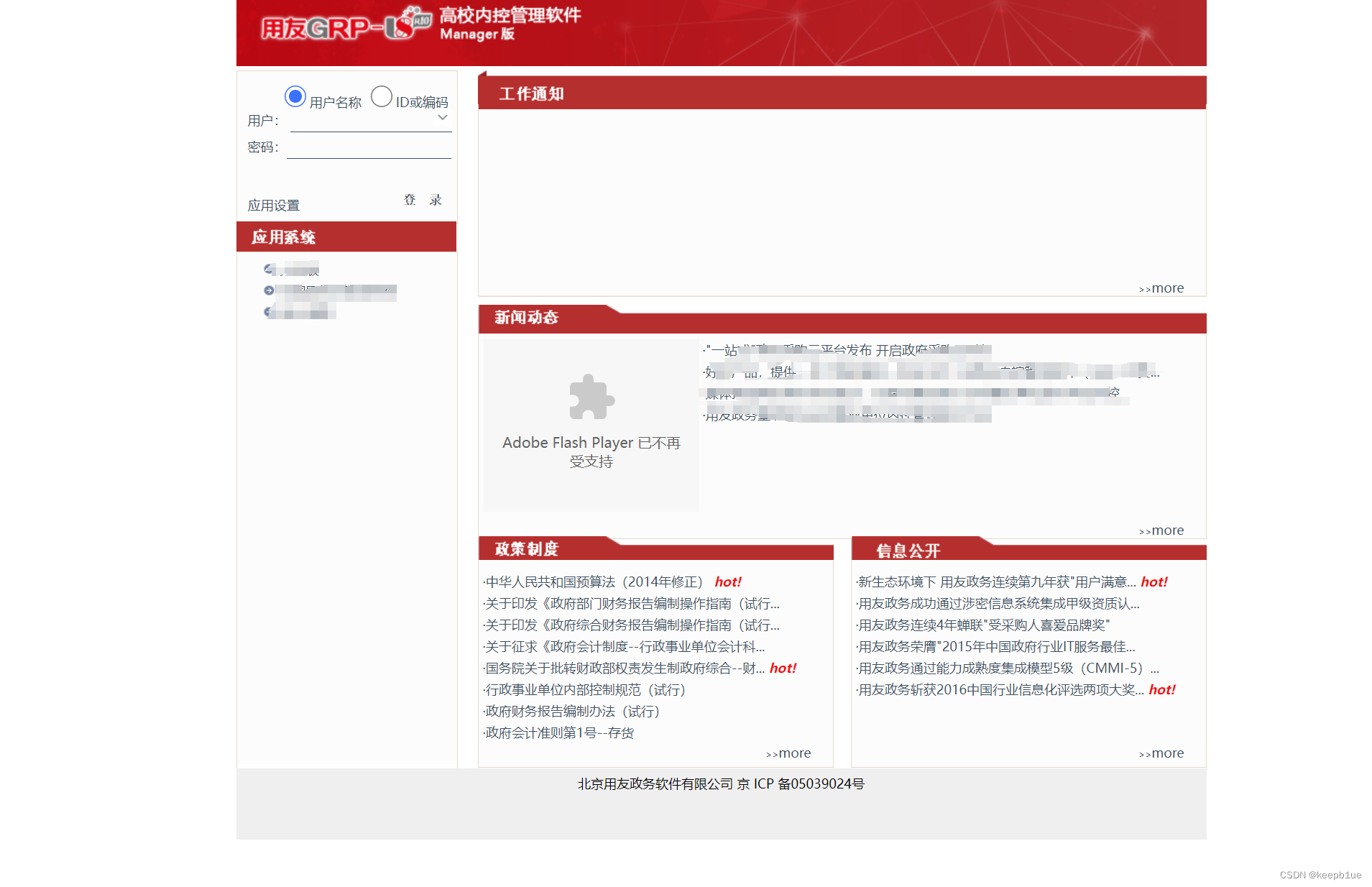Click the 登录 login button

(423, 200)
